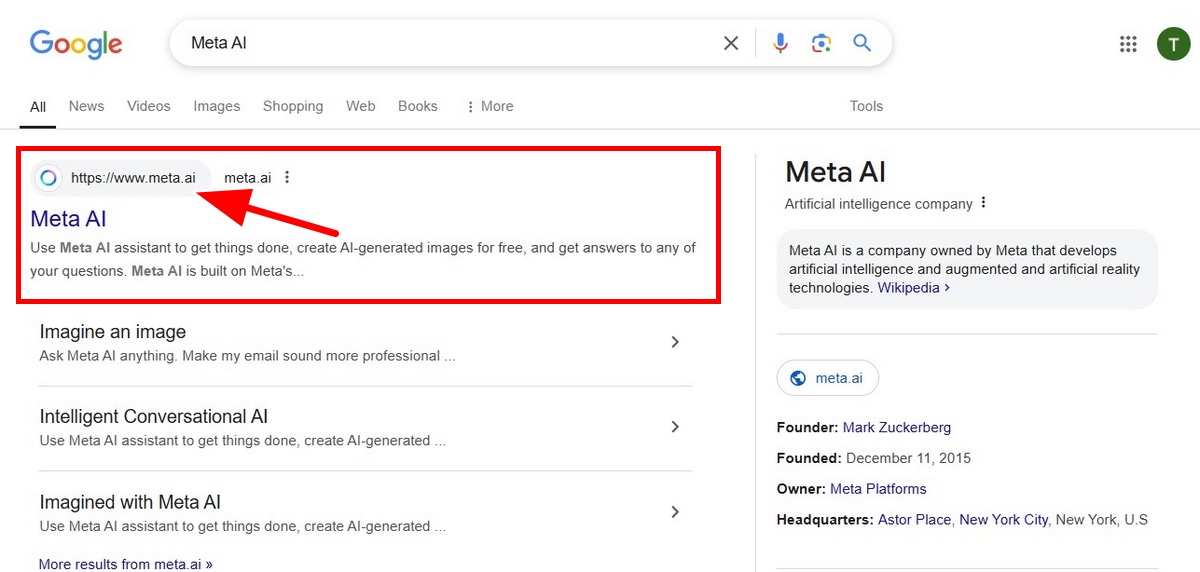Click the globe icon on meta.ai chip
1200x572 pixels.
(798, 378)
